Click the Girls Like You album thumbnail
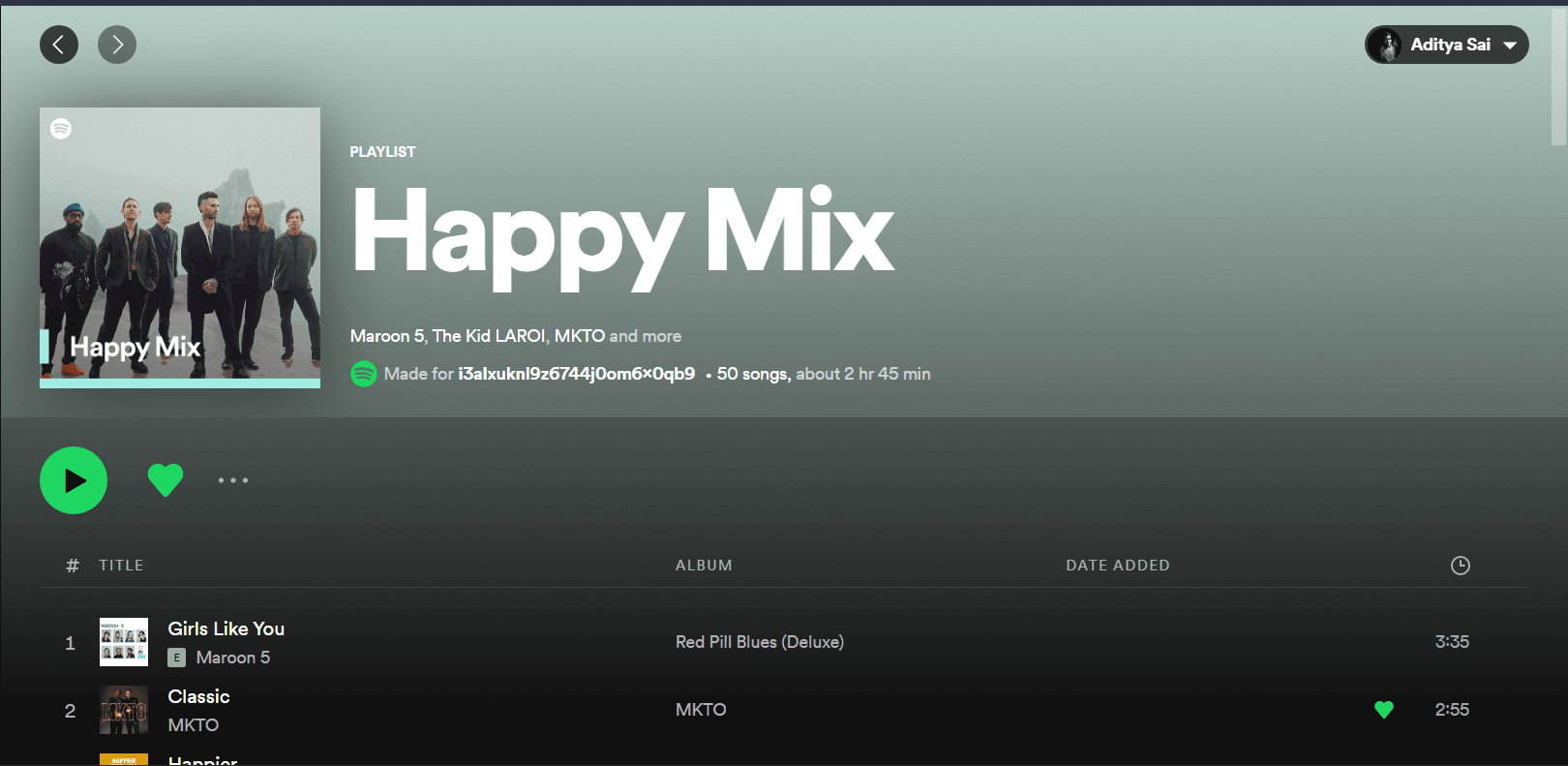Viewport: 1568px width, 766px height. [x=124, y=642]
